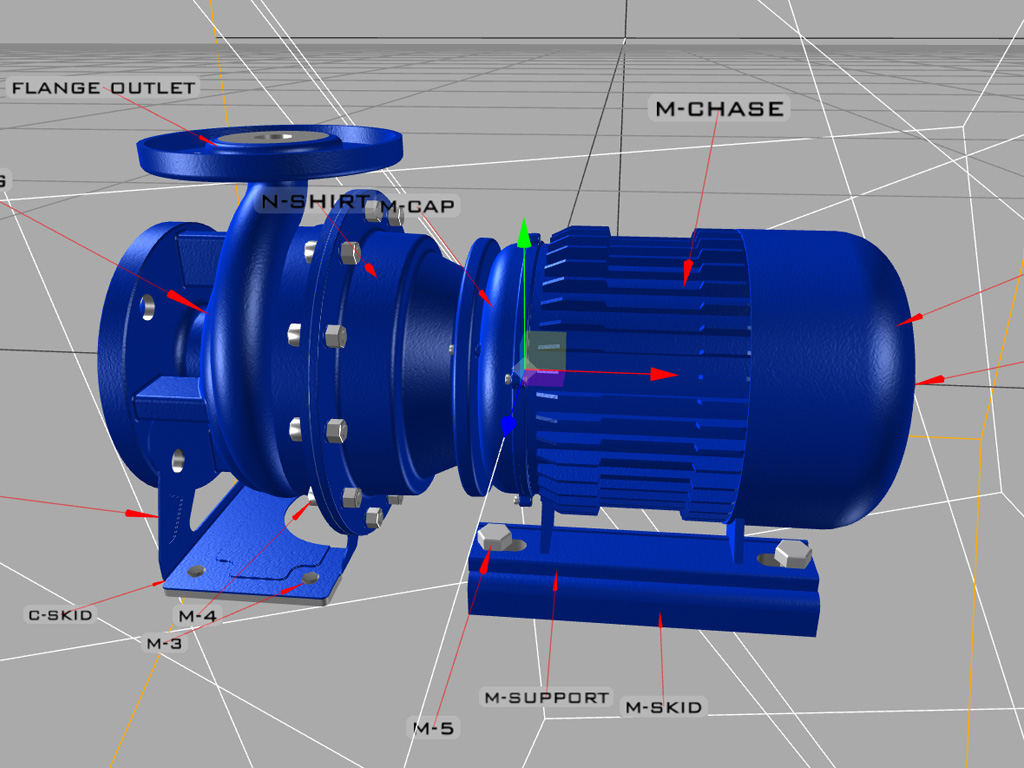1024x768 pixels.
Task: Click the M-SKID annotation tag
Action: click(x=663, y=708)
